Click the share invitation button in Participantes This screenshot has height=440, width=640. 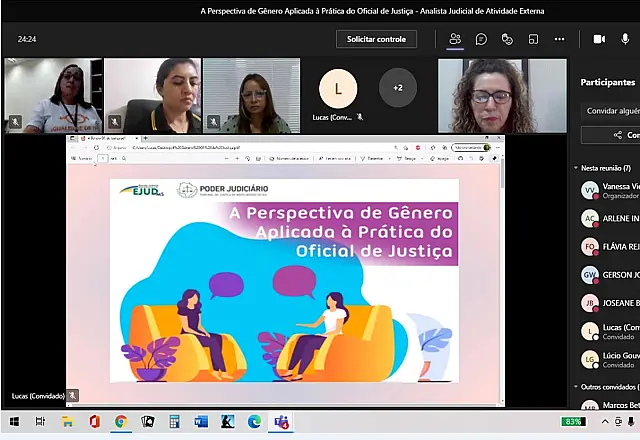[x=611, y=135]
